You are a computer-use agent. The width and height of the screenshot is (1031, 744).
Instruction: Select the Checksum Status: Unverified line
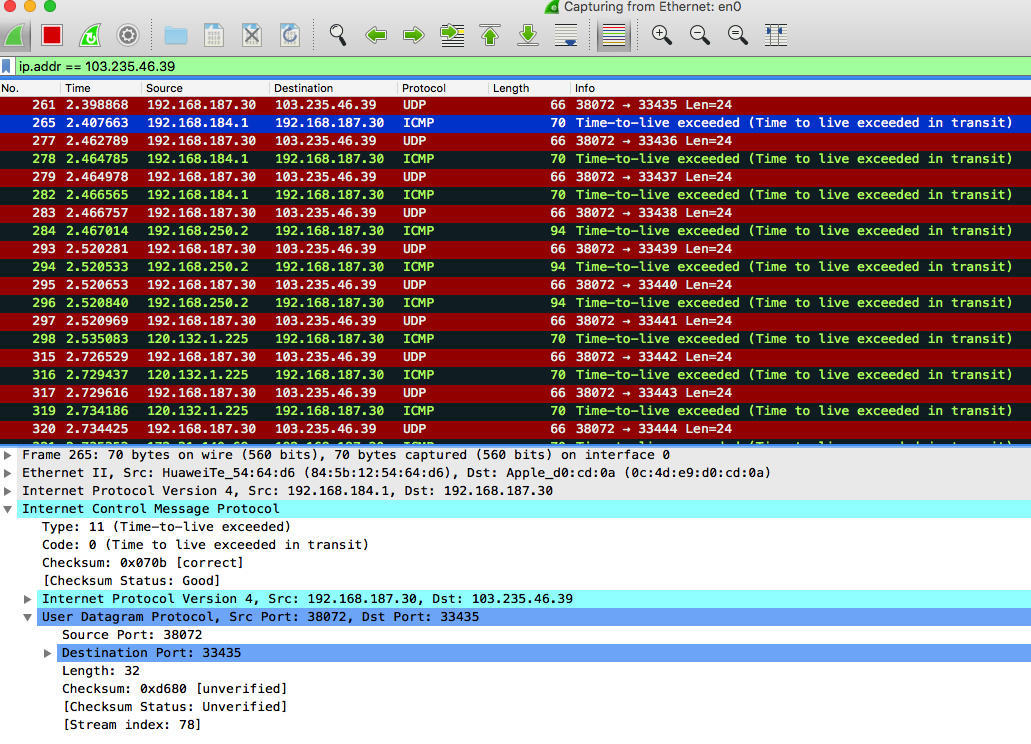(174, 707)
